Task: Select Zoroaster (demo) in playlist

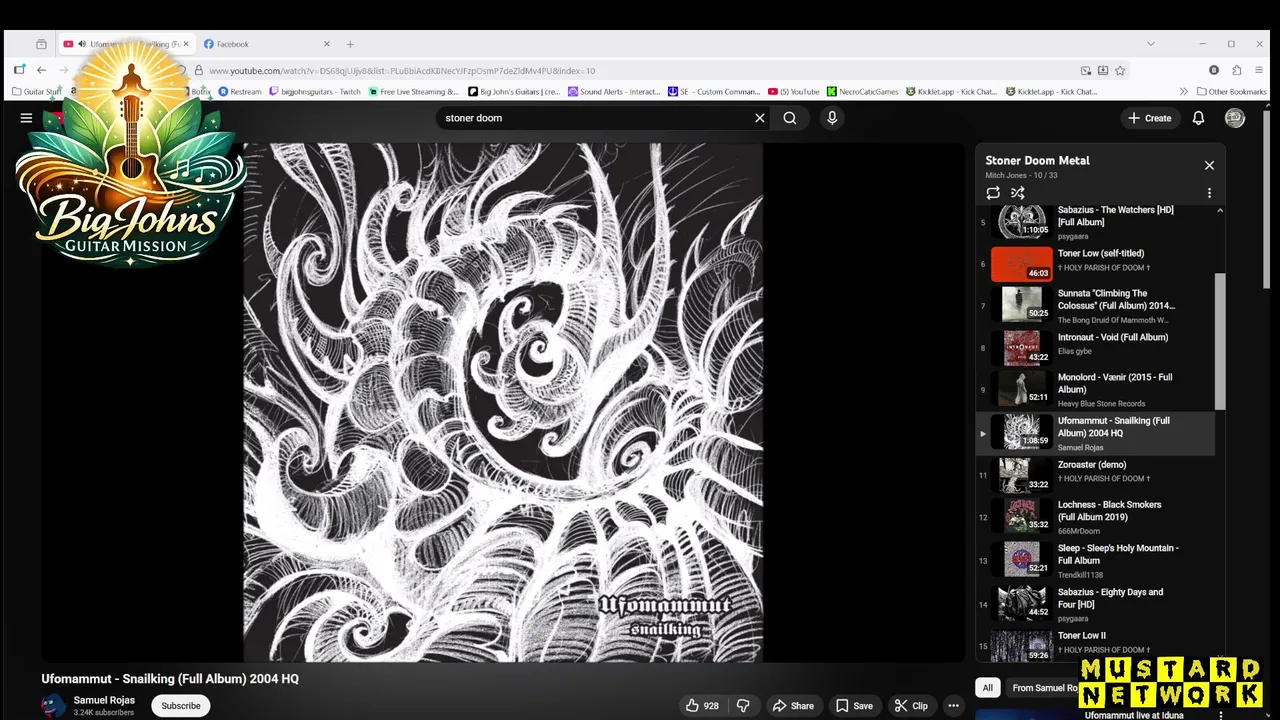Action: [1096, 475]
